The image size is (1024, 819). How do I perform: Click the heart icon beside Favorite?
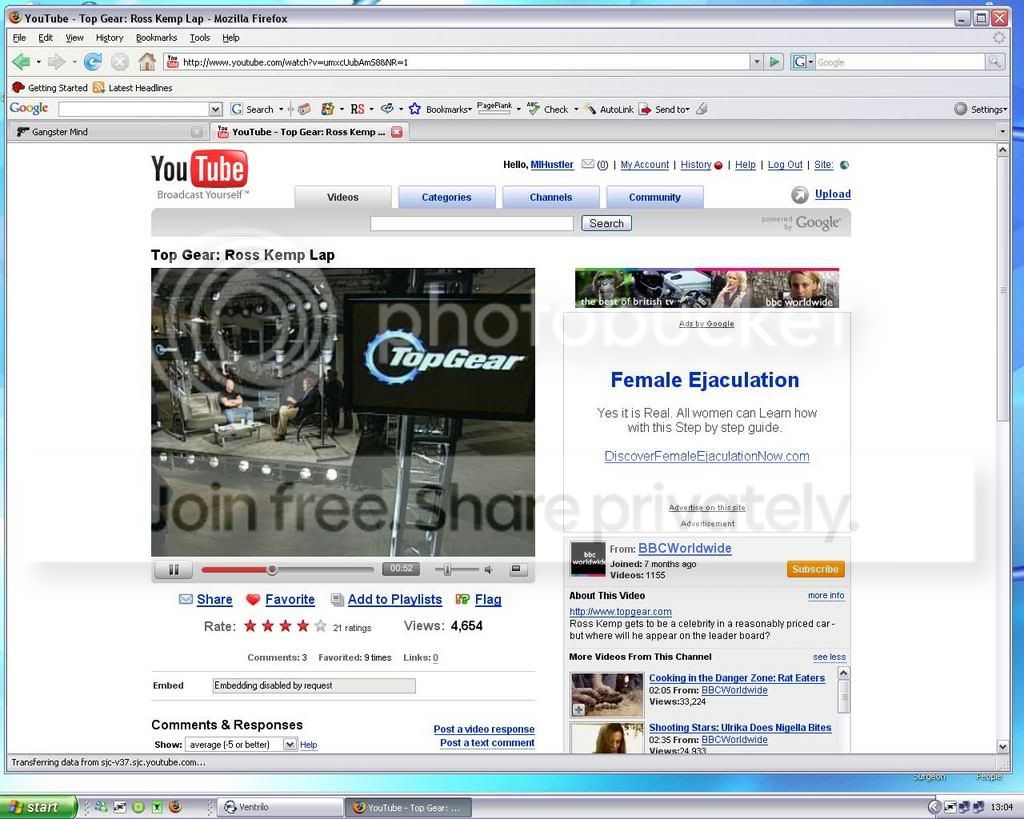pyautogui.click(x=253, y=600)
